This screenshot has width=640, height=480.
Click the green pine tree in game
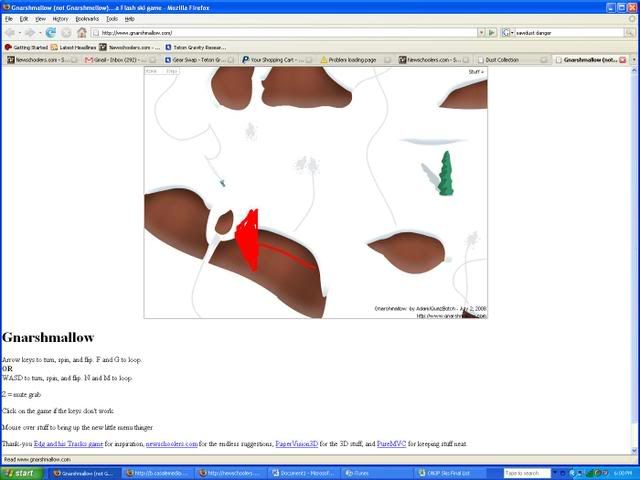pyautogui.click(x=446, y=174)
